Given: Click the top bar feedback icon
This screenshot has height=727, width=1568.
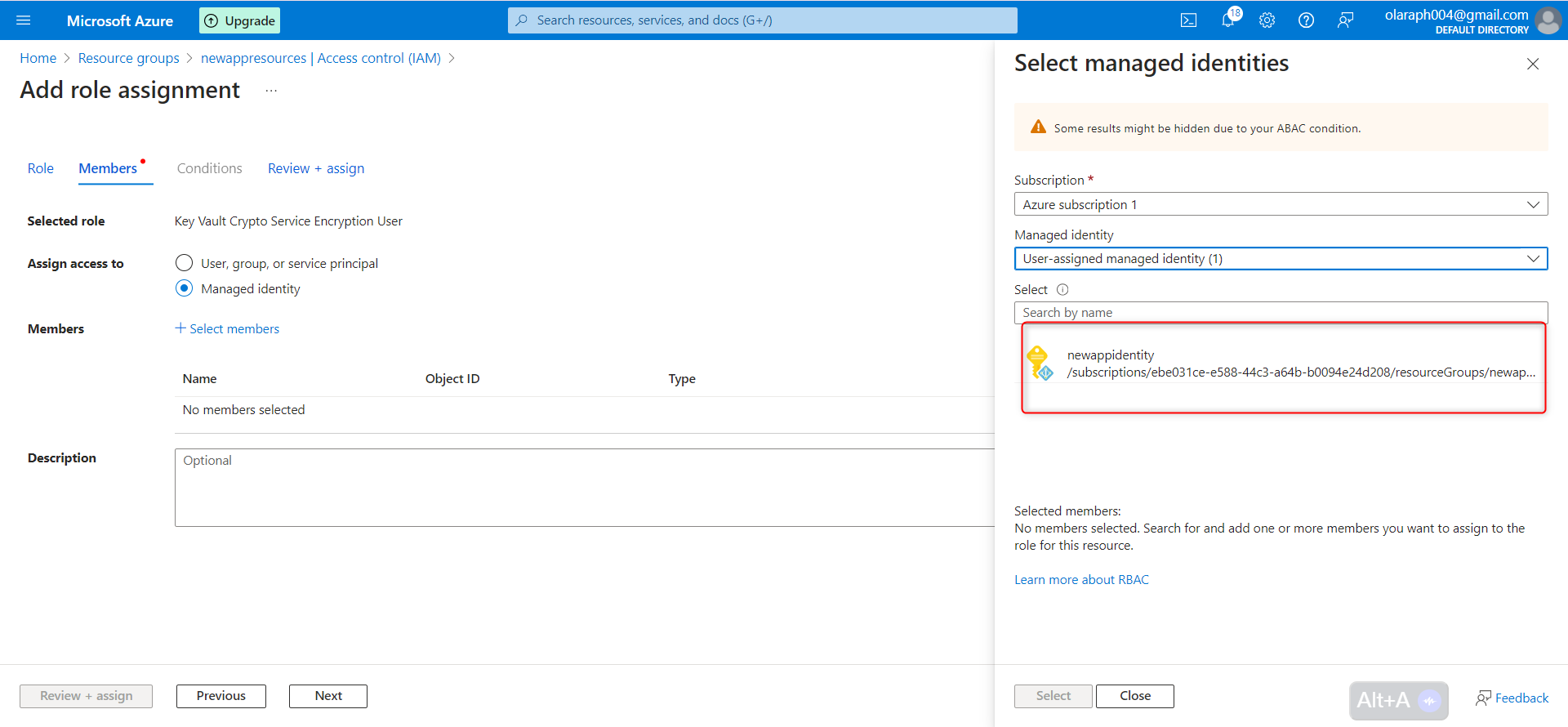Looking at the screenshot, I should click(x=1345, y=20).
